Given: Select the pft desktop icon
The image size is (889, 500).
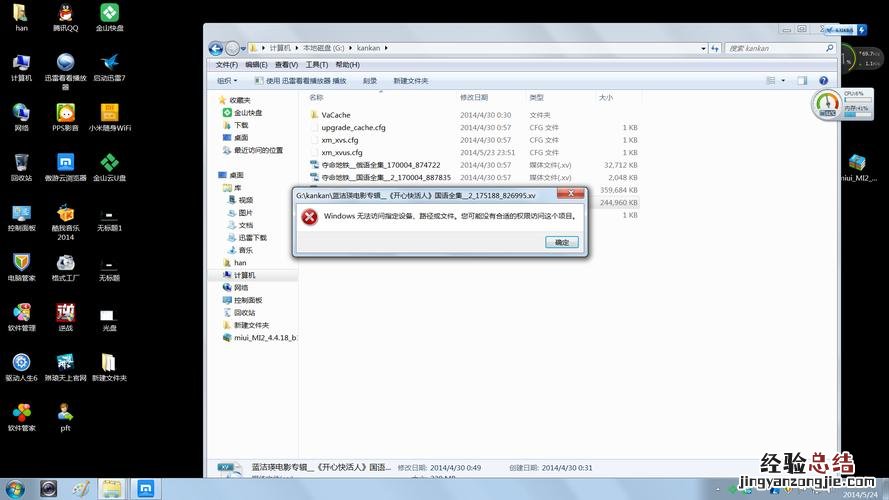Looking at the screenshot, I should (x=66, y=417).
